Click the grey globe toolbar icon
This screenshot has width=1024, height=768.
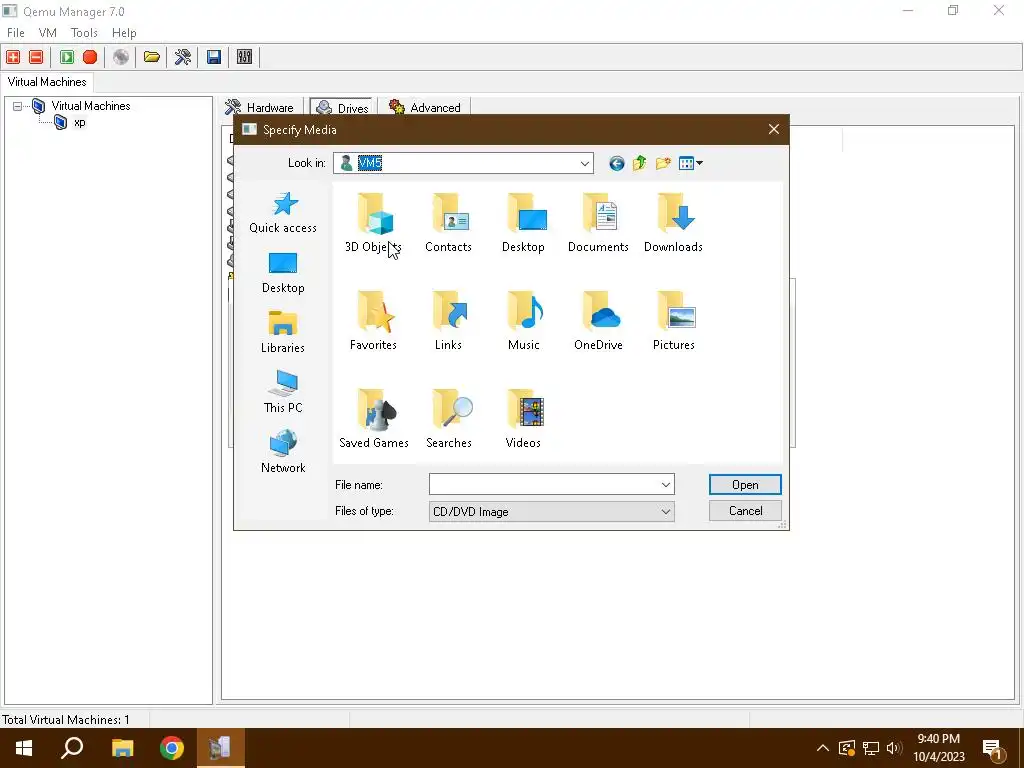point(121,57)
